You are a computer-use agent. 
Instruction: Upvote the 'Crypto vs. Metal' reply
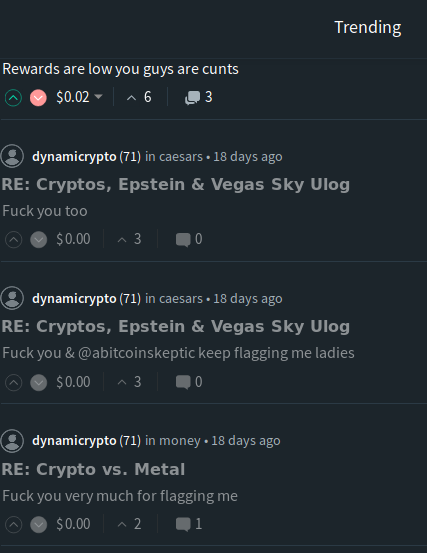point(14,524)
